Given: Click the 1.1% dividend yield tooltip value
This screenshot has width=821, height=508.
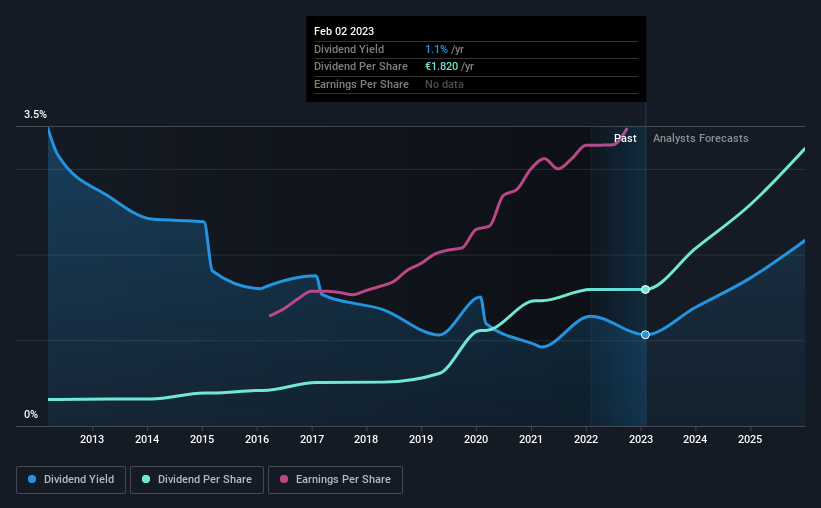Looking at the screenshot, I should point(436,49).
